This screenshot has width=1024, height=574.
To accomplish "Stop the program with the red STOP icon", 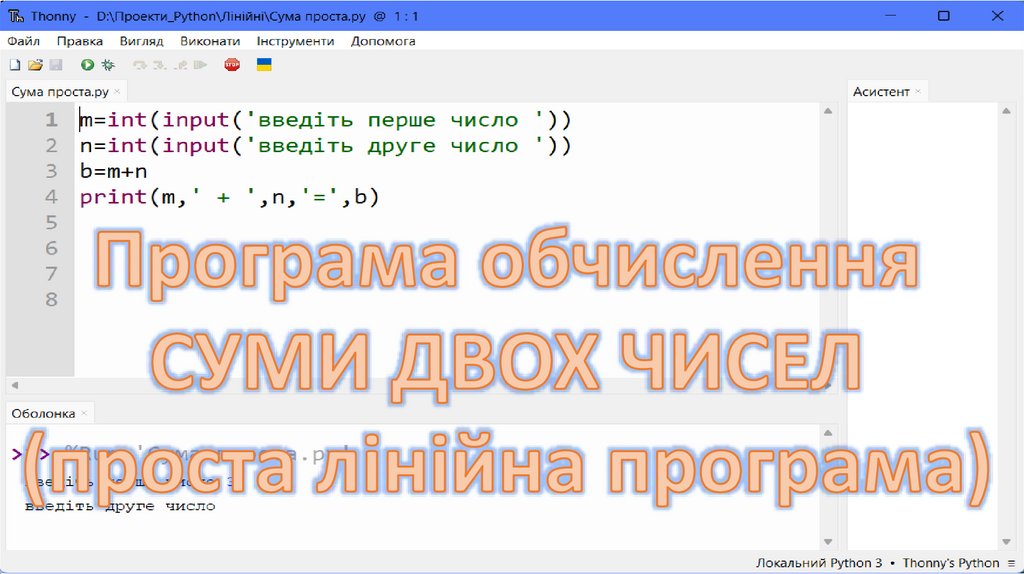I will (232, 65).
